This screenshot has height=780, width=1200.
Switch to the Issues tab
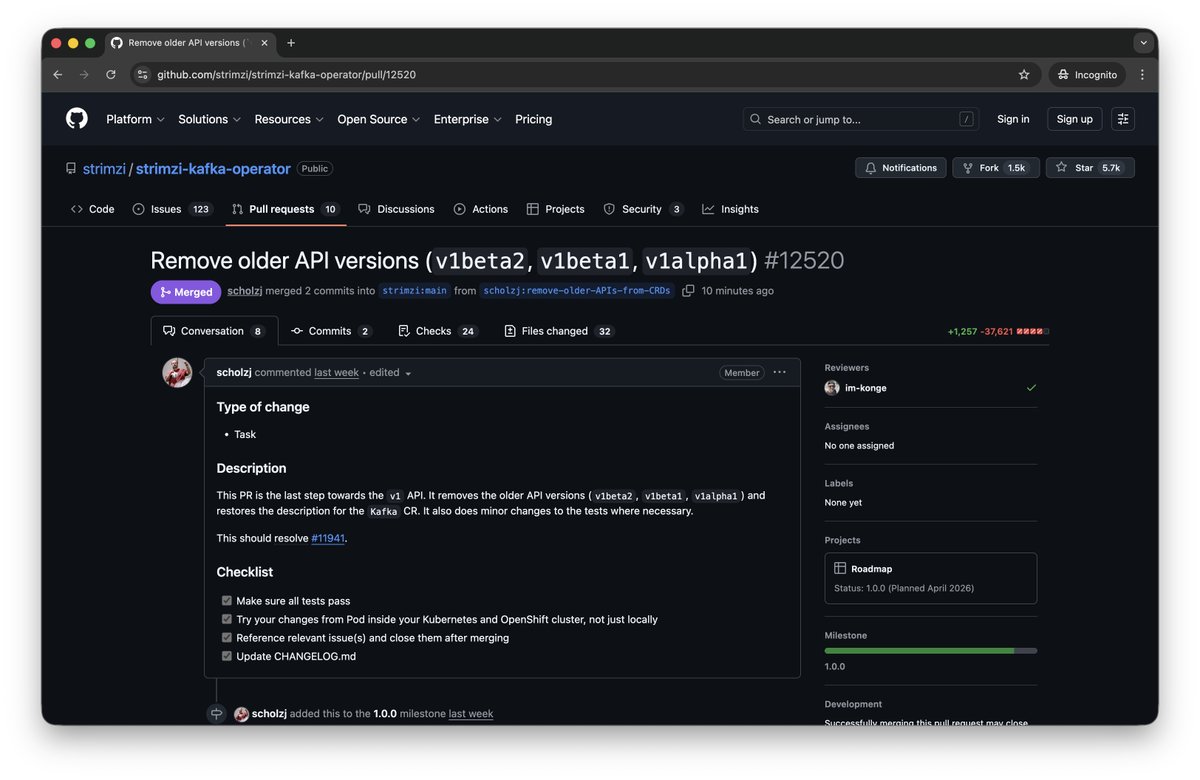click(172, 209)
